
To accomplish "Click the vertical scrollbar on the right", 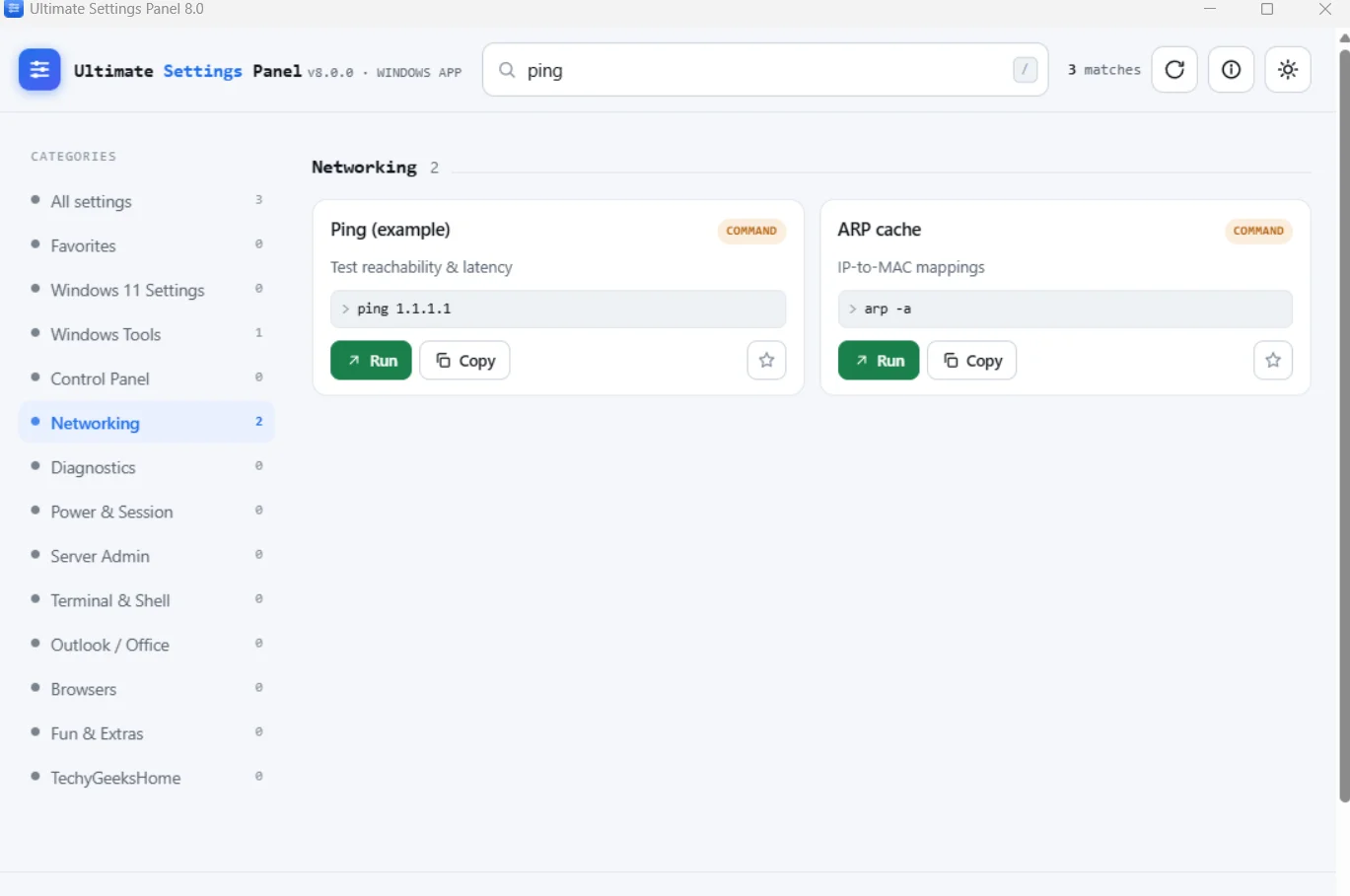I will [1344, 424].
